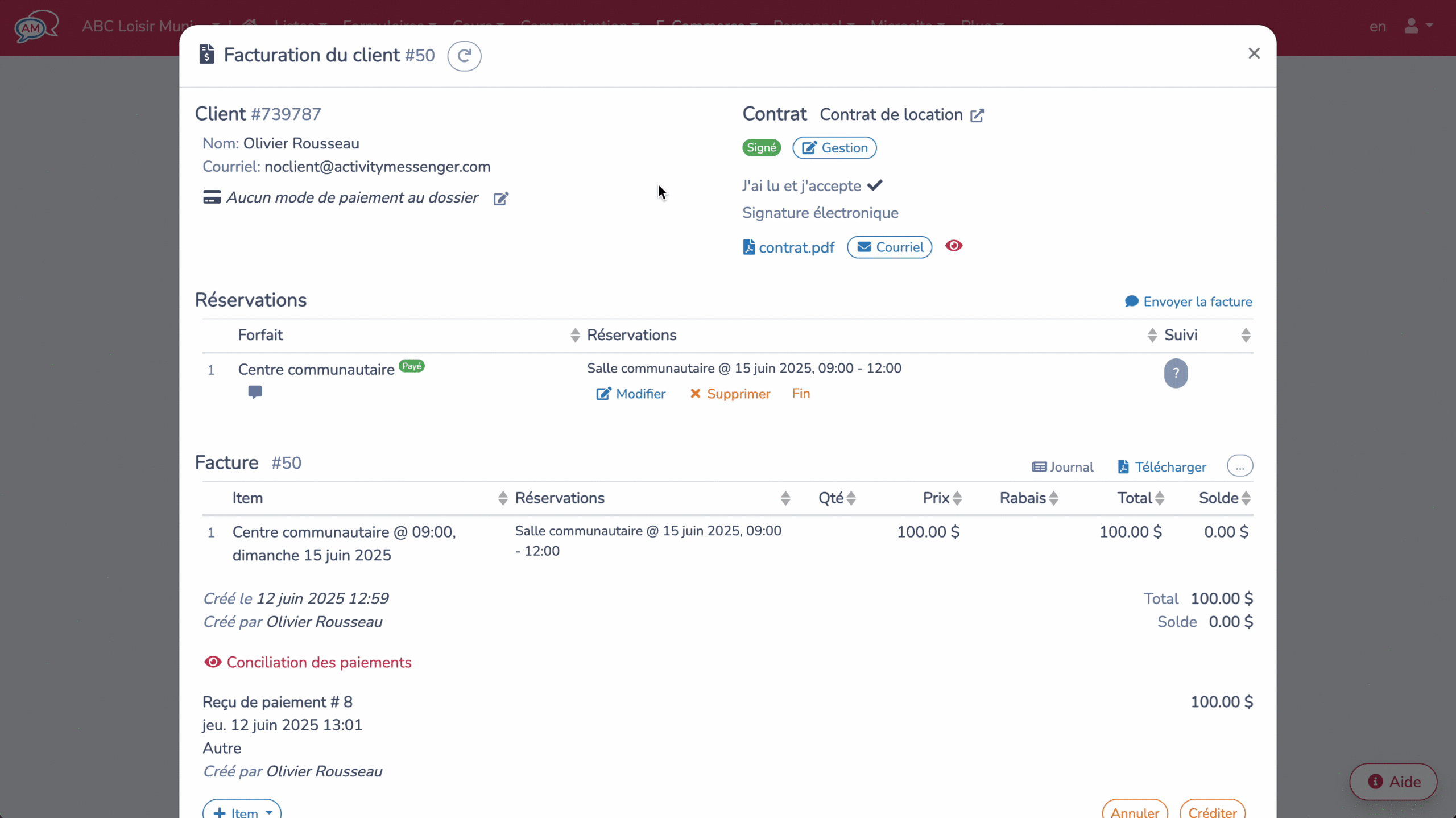Edit the payment method on file

[x=500, y=199]
